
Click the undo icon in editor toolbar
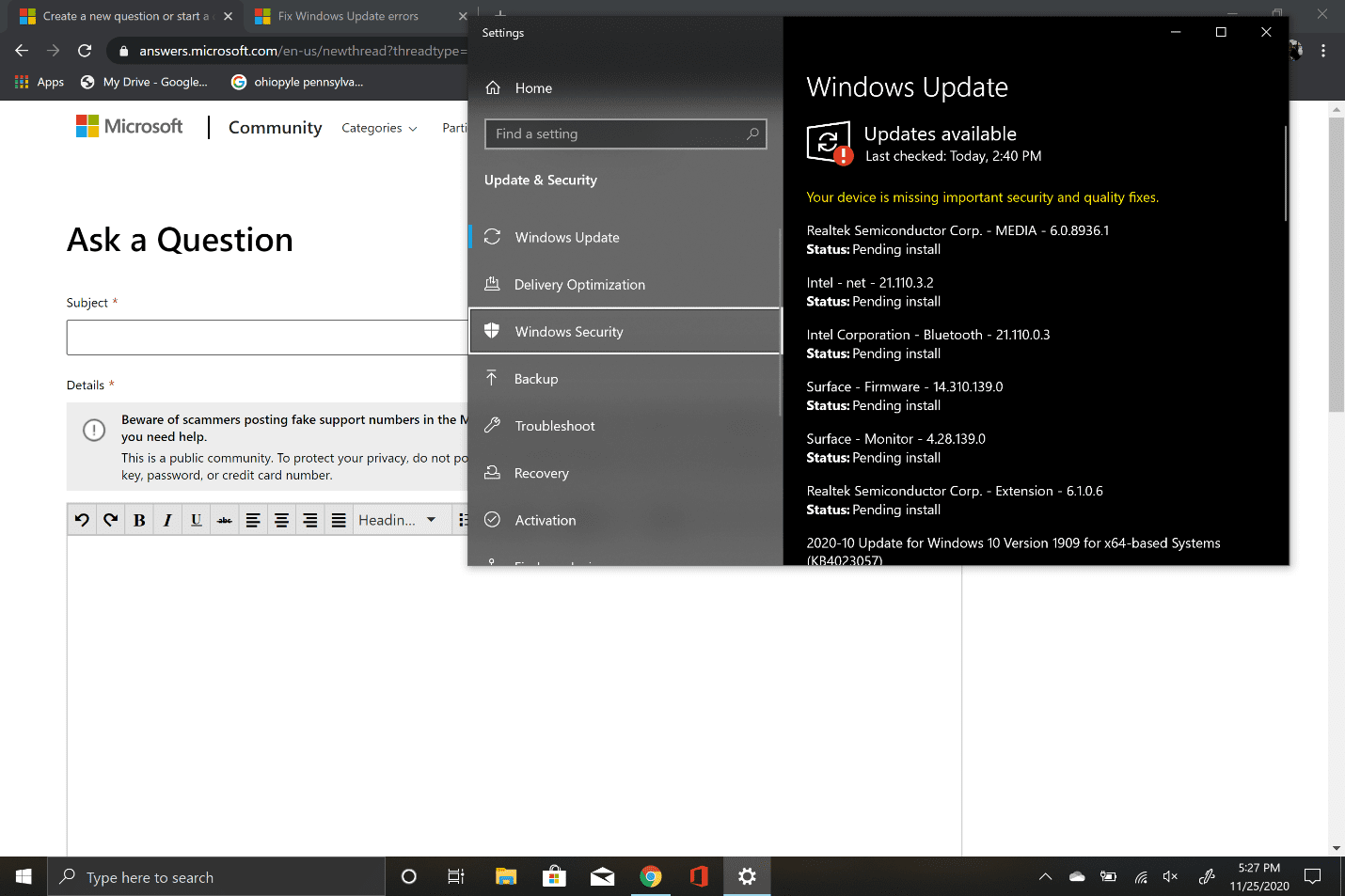[x=82, y=520]
